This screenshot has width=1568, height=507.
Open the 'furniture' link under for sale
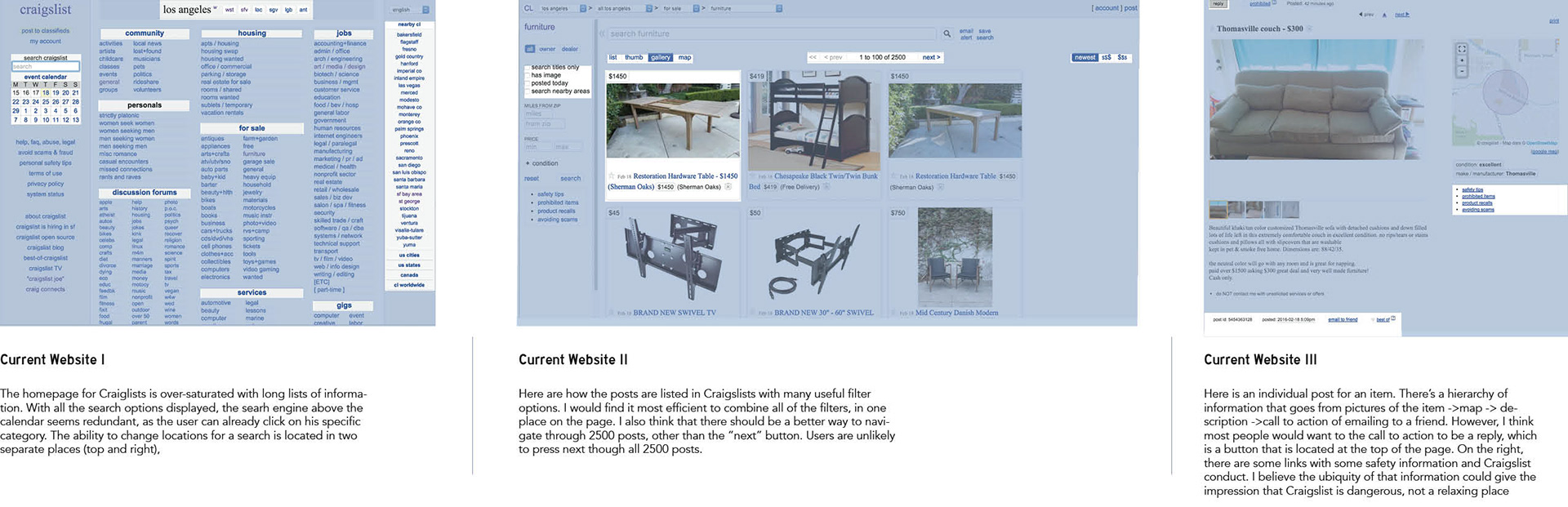pyautogui.click(x=254, y=154)
